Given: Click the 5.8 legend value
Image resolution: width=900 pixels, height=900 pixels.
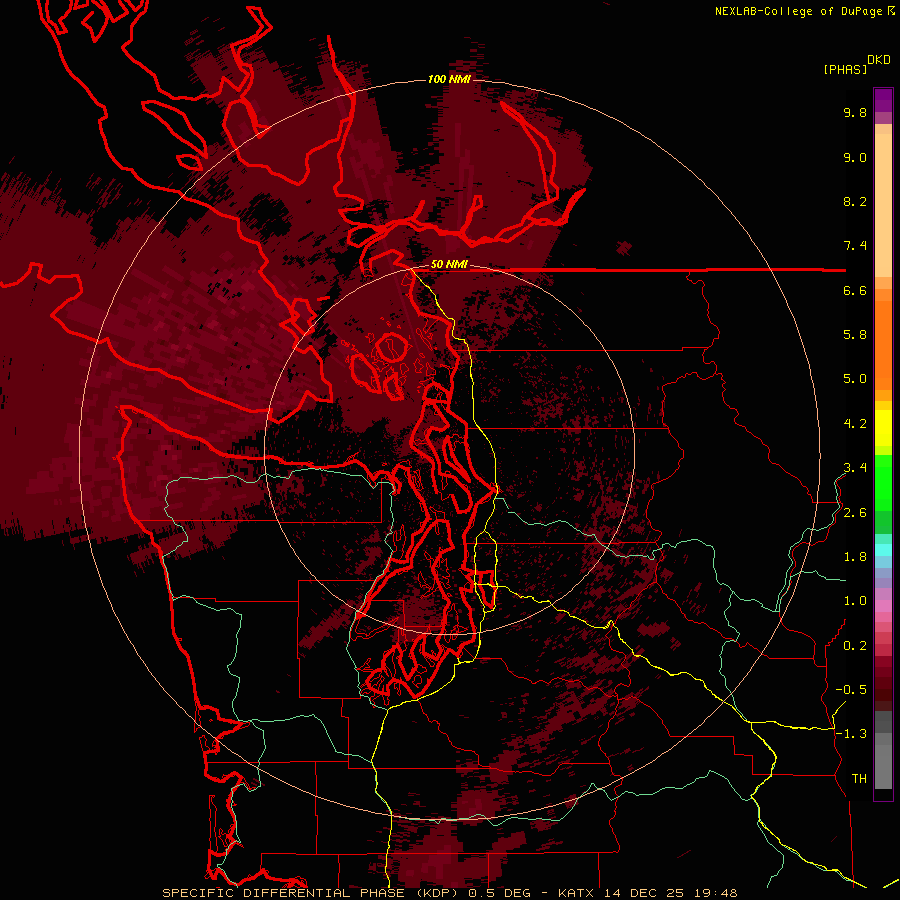Looking at the screenshot, I should (855, 335).
